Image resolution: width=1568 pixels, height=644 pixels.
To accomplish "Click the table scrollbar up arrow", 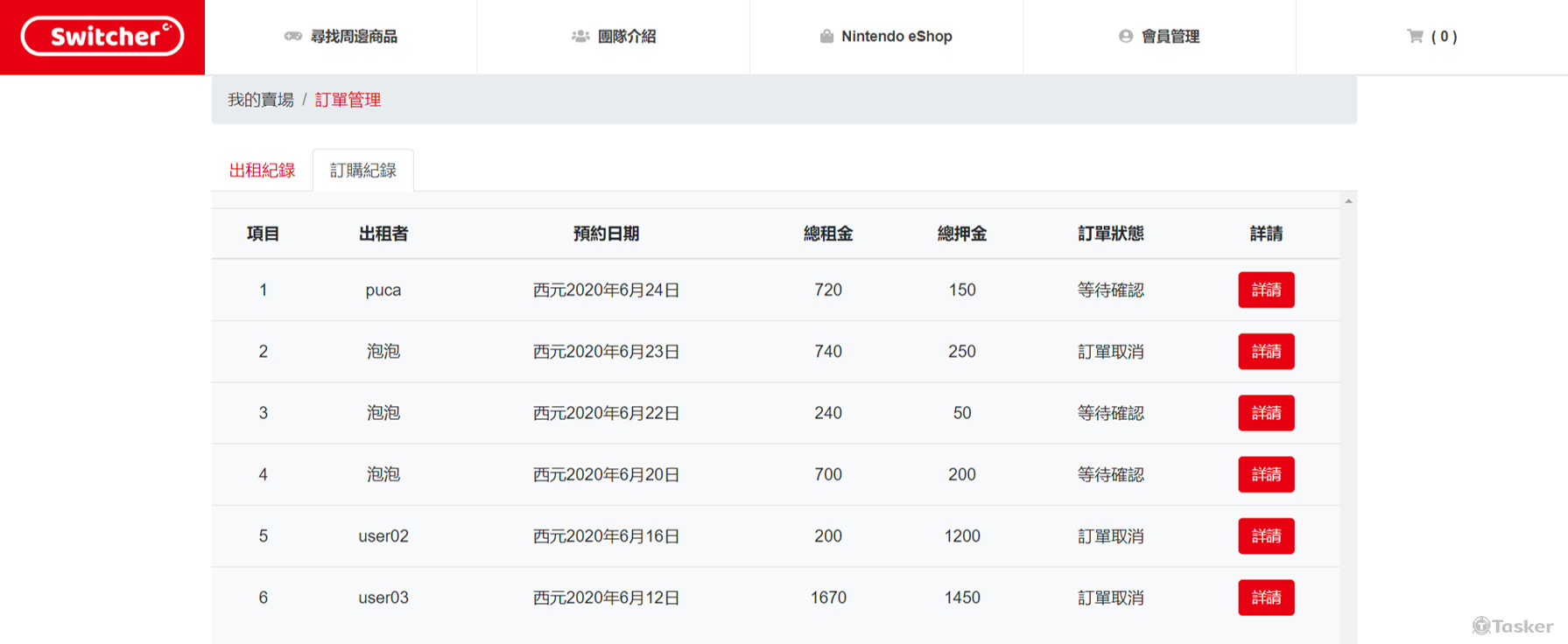I will [x=1348, y=201].
